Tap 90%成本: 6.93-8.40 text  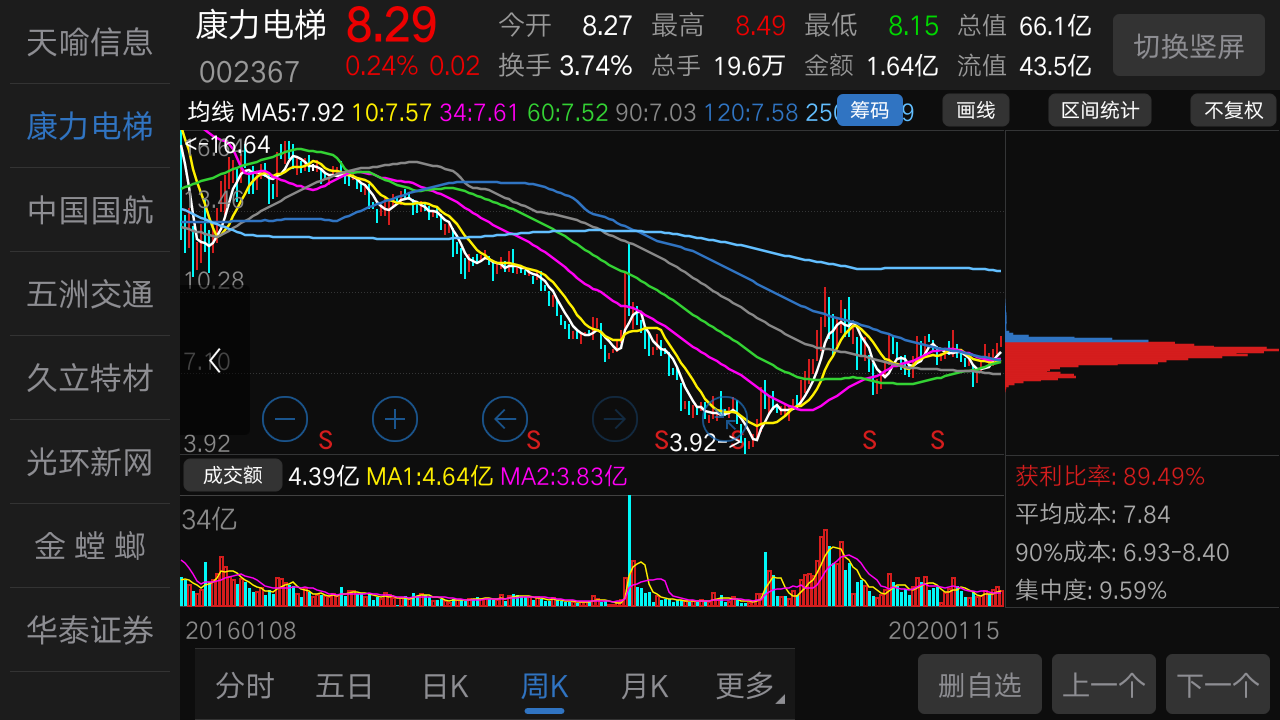tap(1122, 552)
